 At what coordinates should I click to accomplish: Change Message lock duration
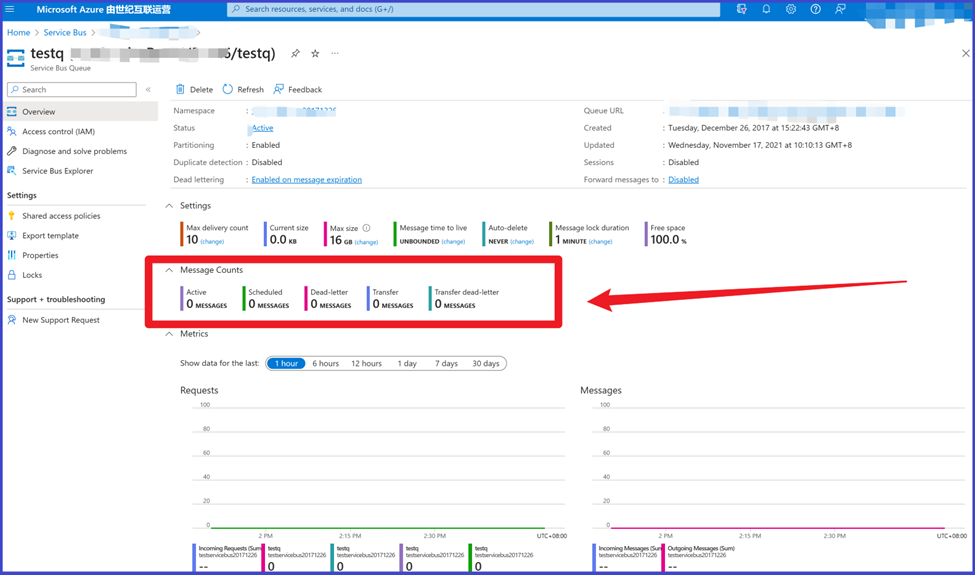601,242
